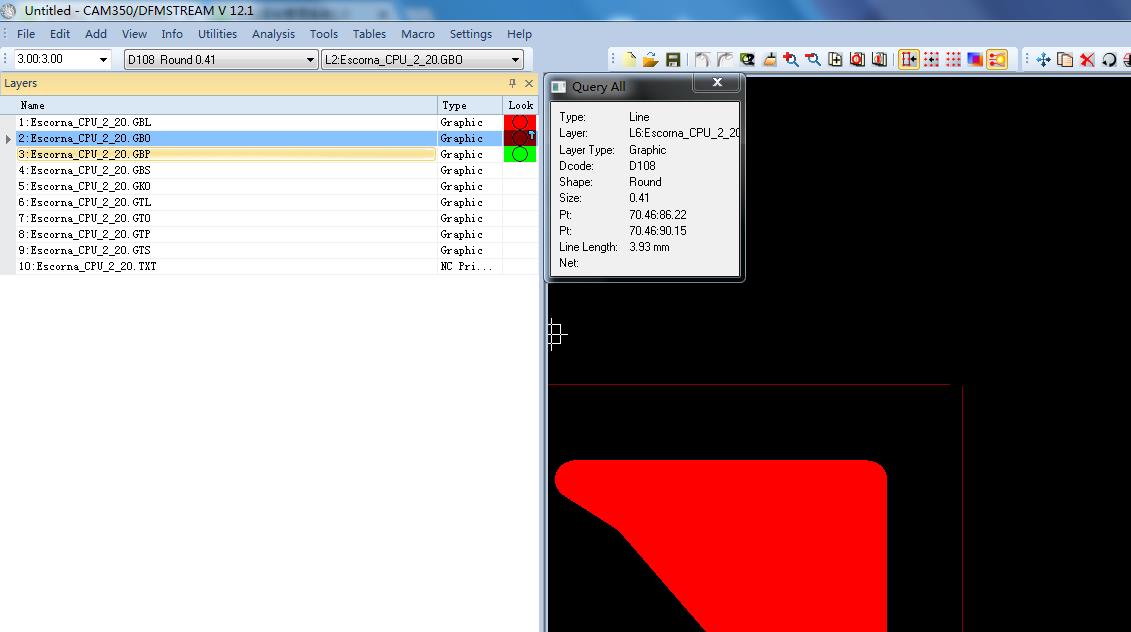Save the design with the disk icon

pos(672,59)
